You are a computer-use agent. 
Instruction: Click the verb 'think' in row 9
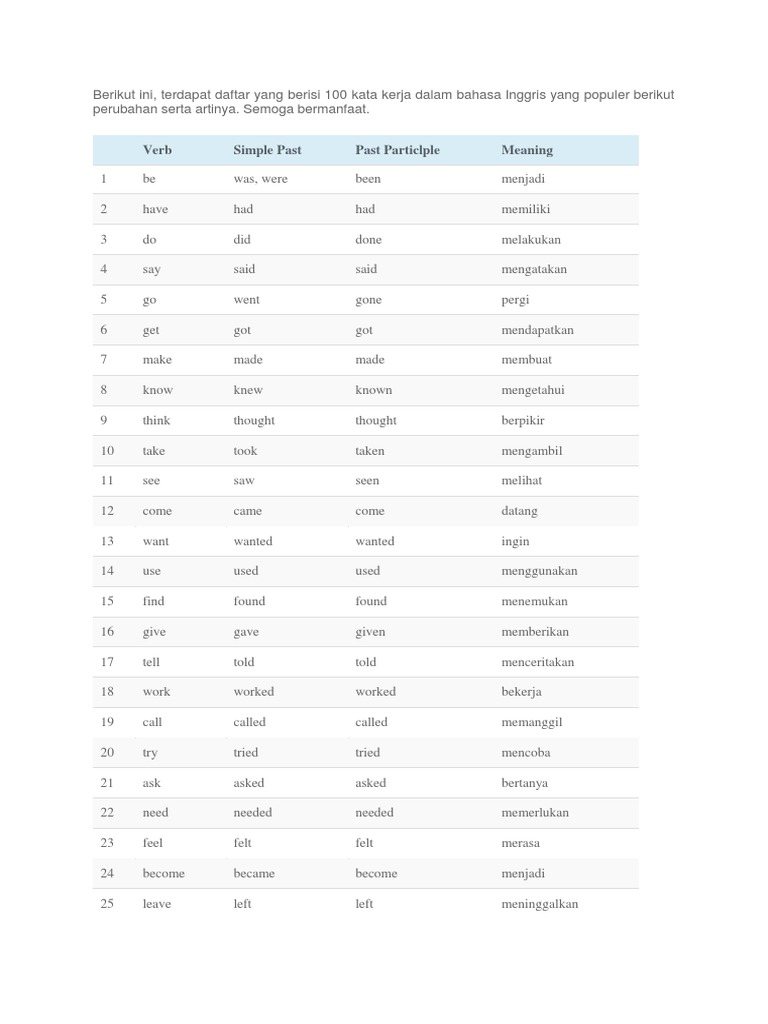[156, 420]
